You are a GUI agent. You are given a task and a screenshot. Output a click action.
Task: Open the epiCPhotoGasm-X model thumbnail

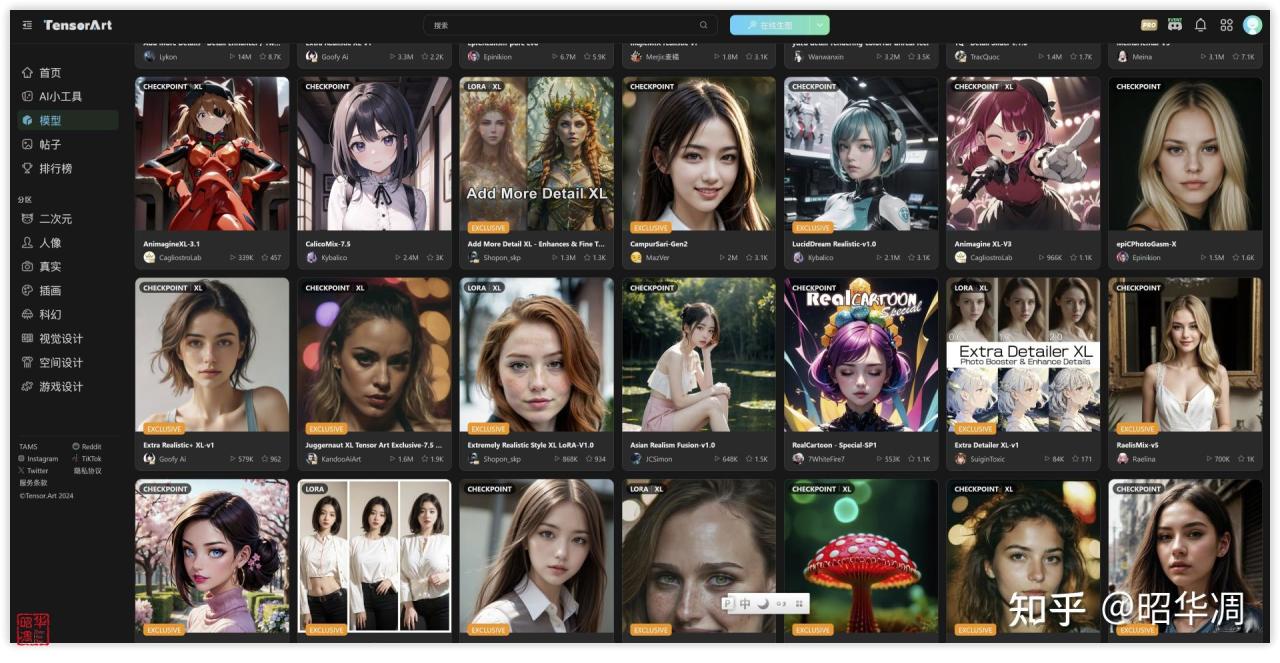[x=1185, y=154]
